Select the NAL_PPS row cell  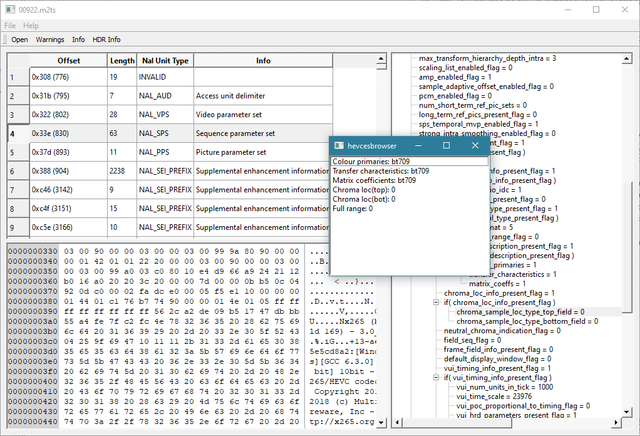165,152
